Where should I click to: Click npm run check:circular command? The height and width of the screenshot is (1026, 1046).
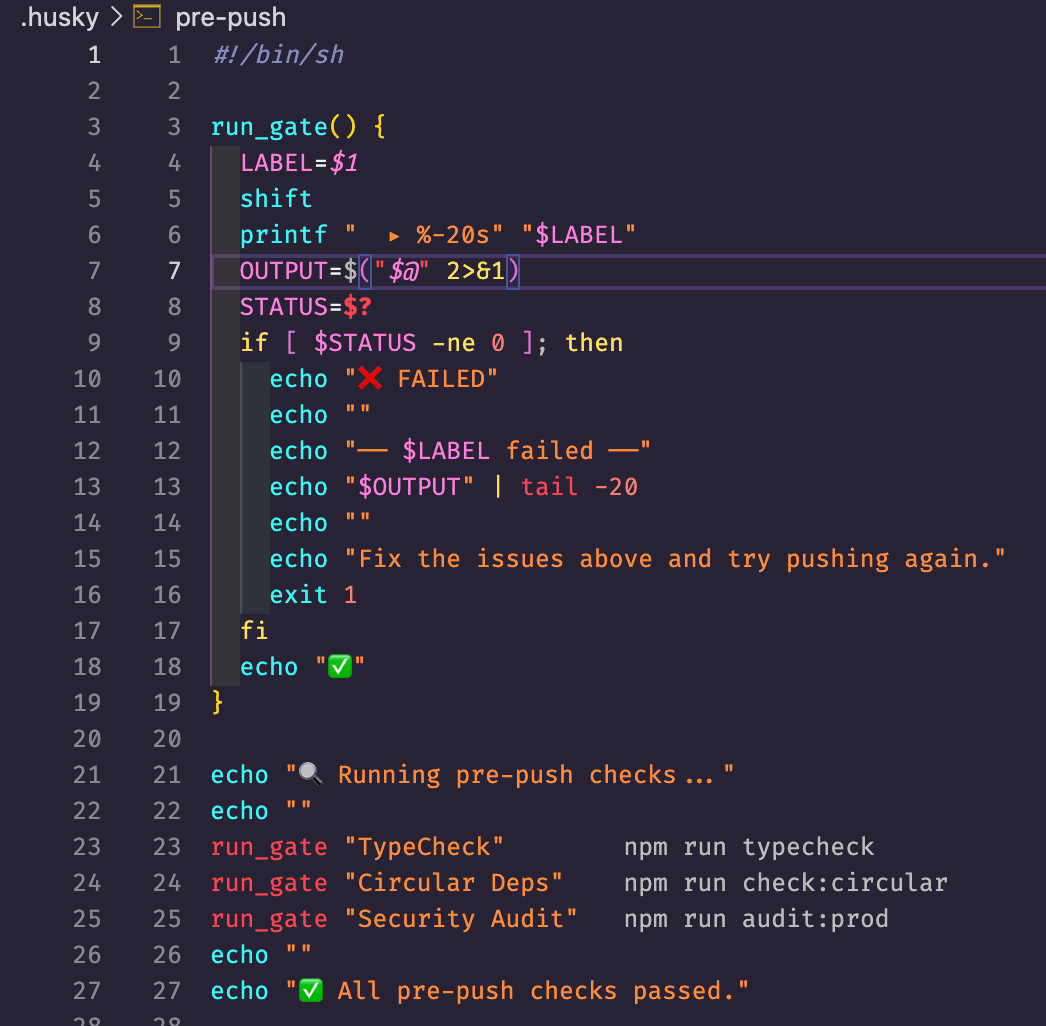point(786,883)
